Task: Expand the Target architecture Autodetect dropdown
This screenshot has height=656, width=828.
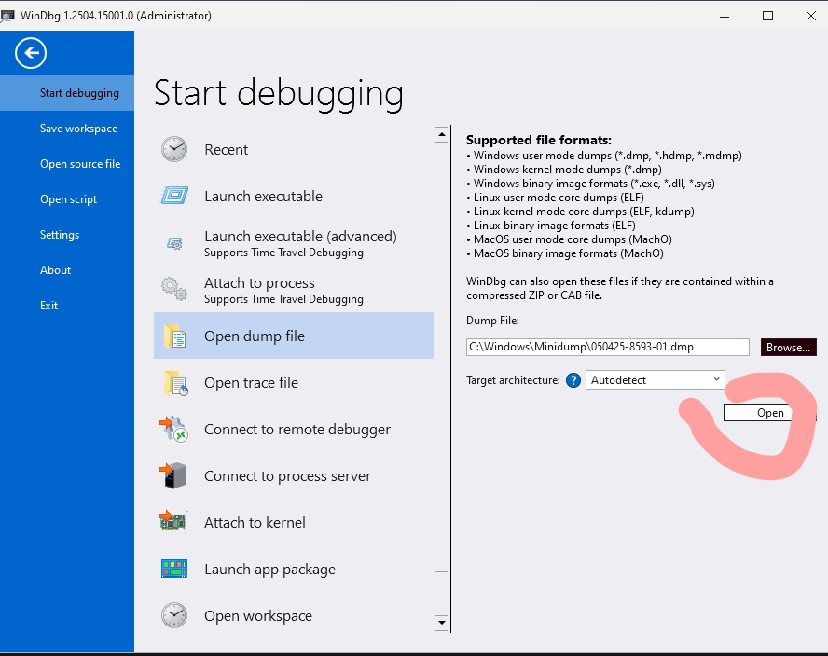Action: (x=655, y=380)
